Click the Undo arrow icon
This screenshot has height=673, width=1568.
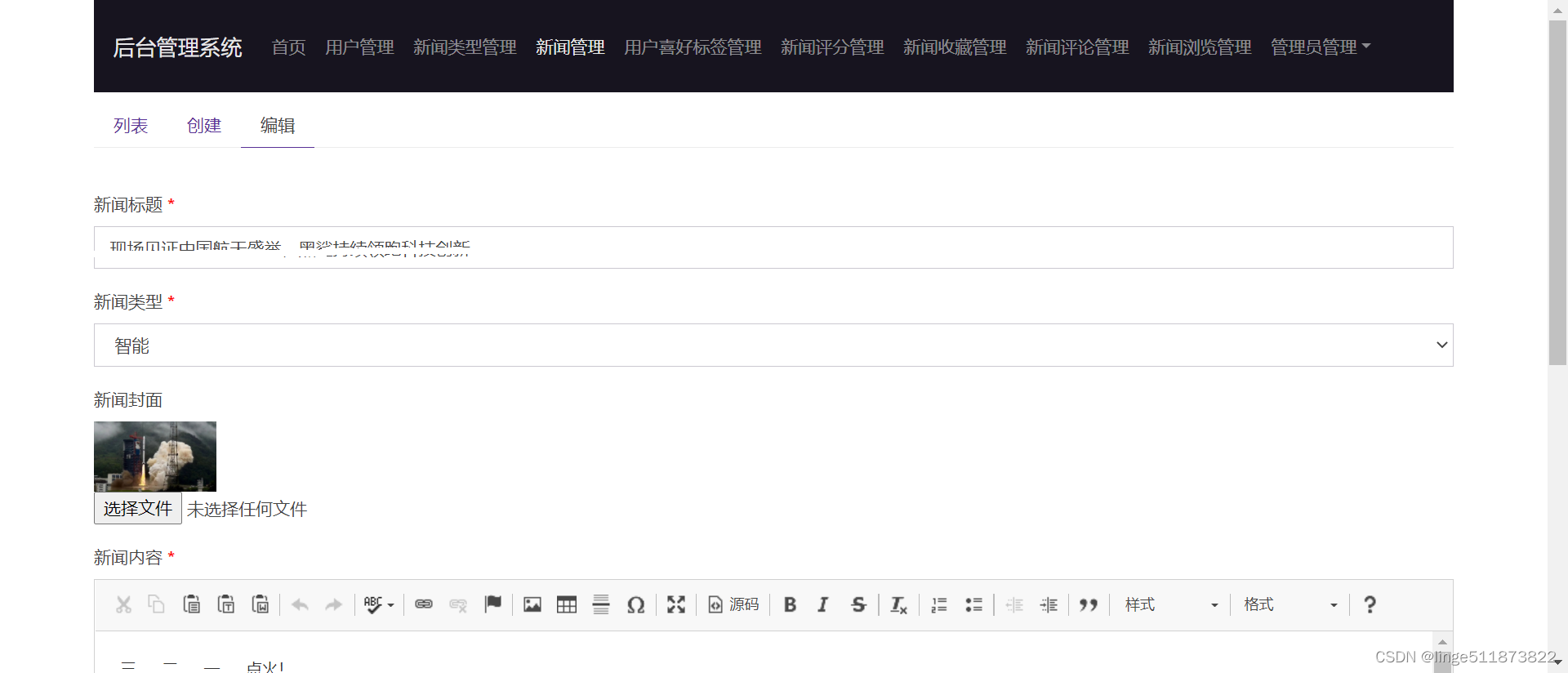300,604
